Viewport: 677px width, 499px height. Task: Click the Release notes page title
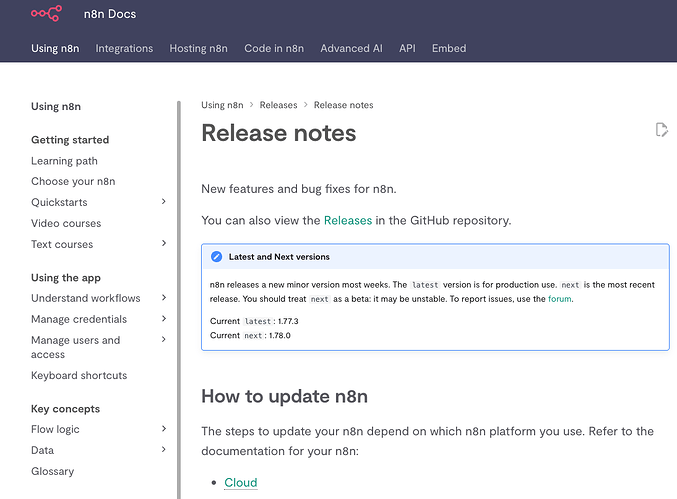(x=278, y=133)
